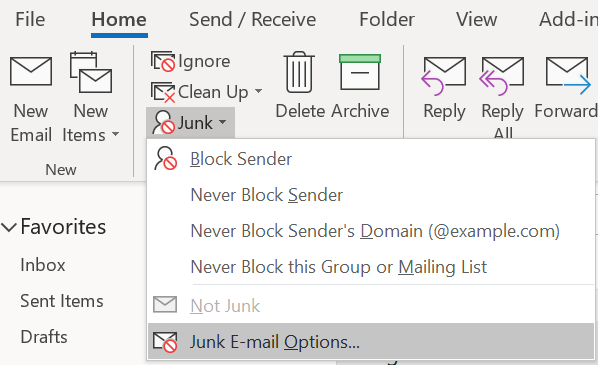Click the Junk E-mail Options icon in menu
This screenshot has height=365, width=598.
[x=165, y=342]
